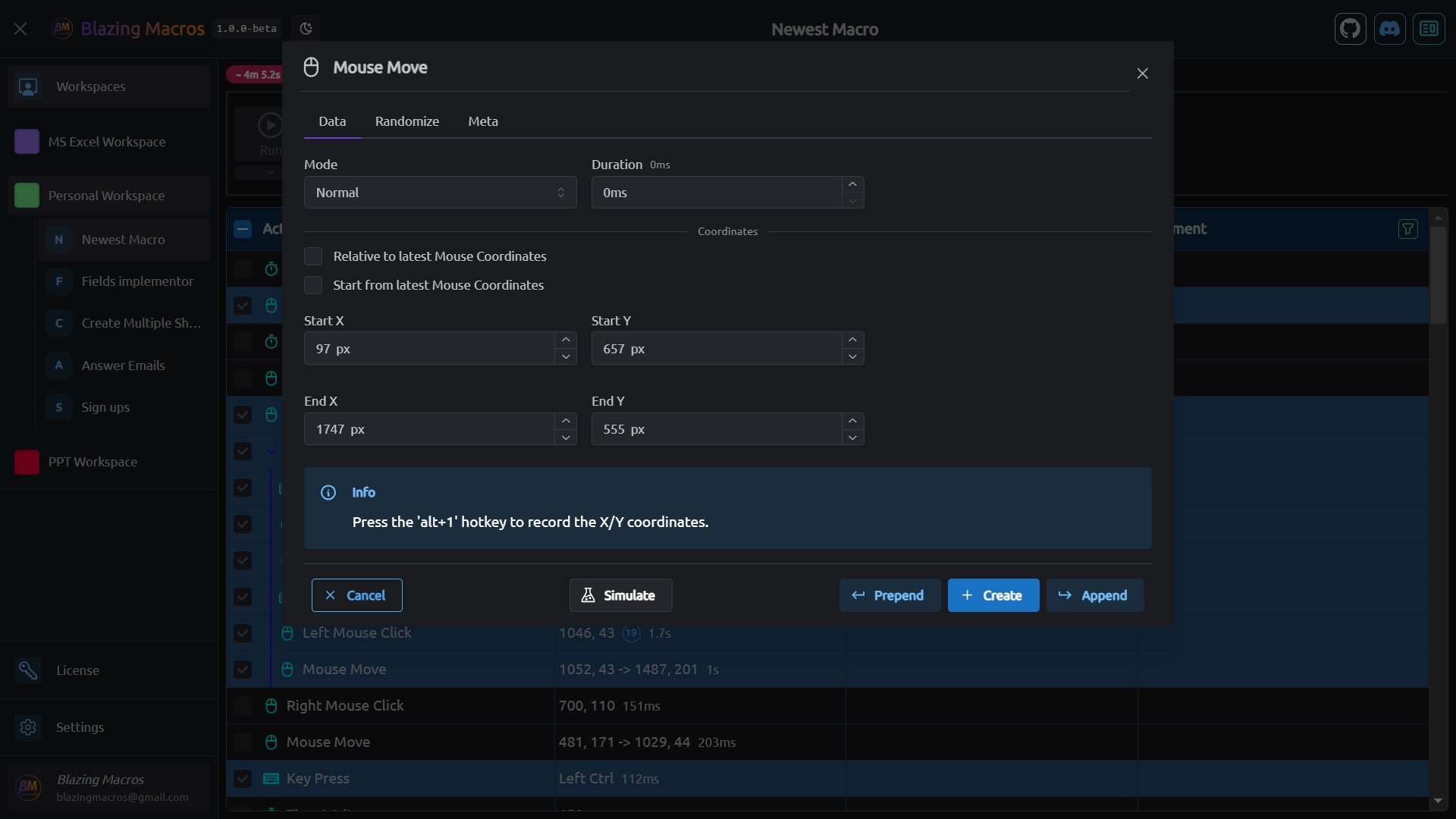Viewport: 1456px width, 819px height.
Task: Switch to the Randomize tab
Action: [407, 121]
